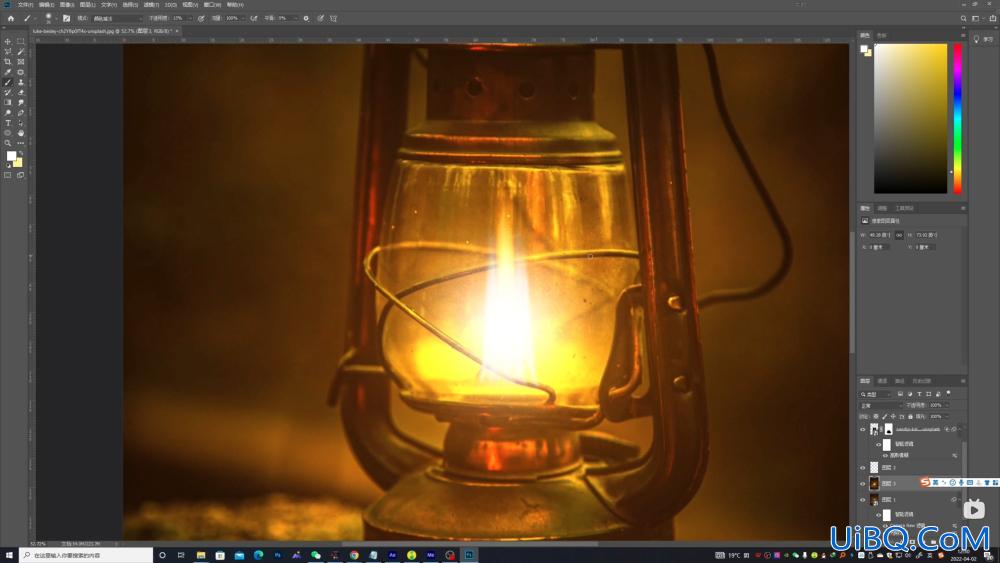Viewport: 1000px width, 563px height.
Task: Open the Layer menu
Action: click(x=88, y=4)
